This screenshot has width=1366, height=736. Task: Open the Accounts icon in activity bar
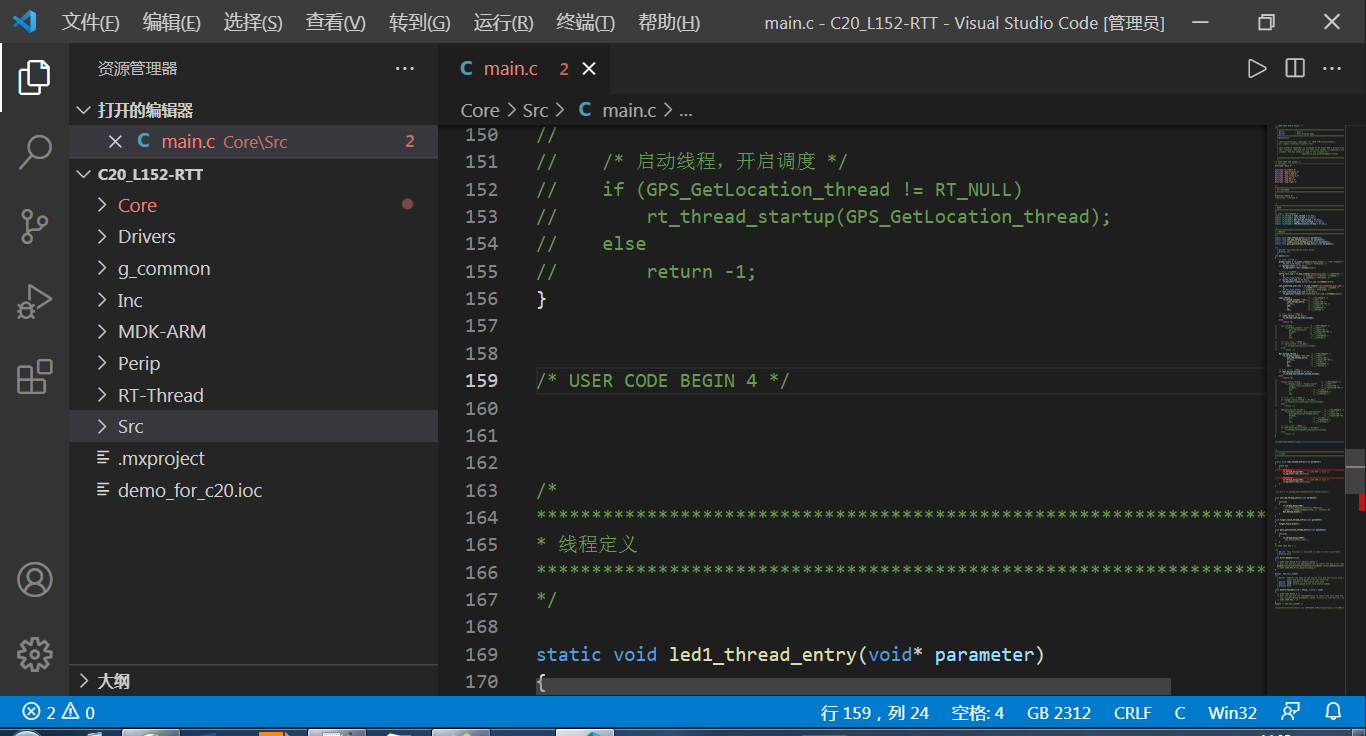click(34, 579)
